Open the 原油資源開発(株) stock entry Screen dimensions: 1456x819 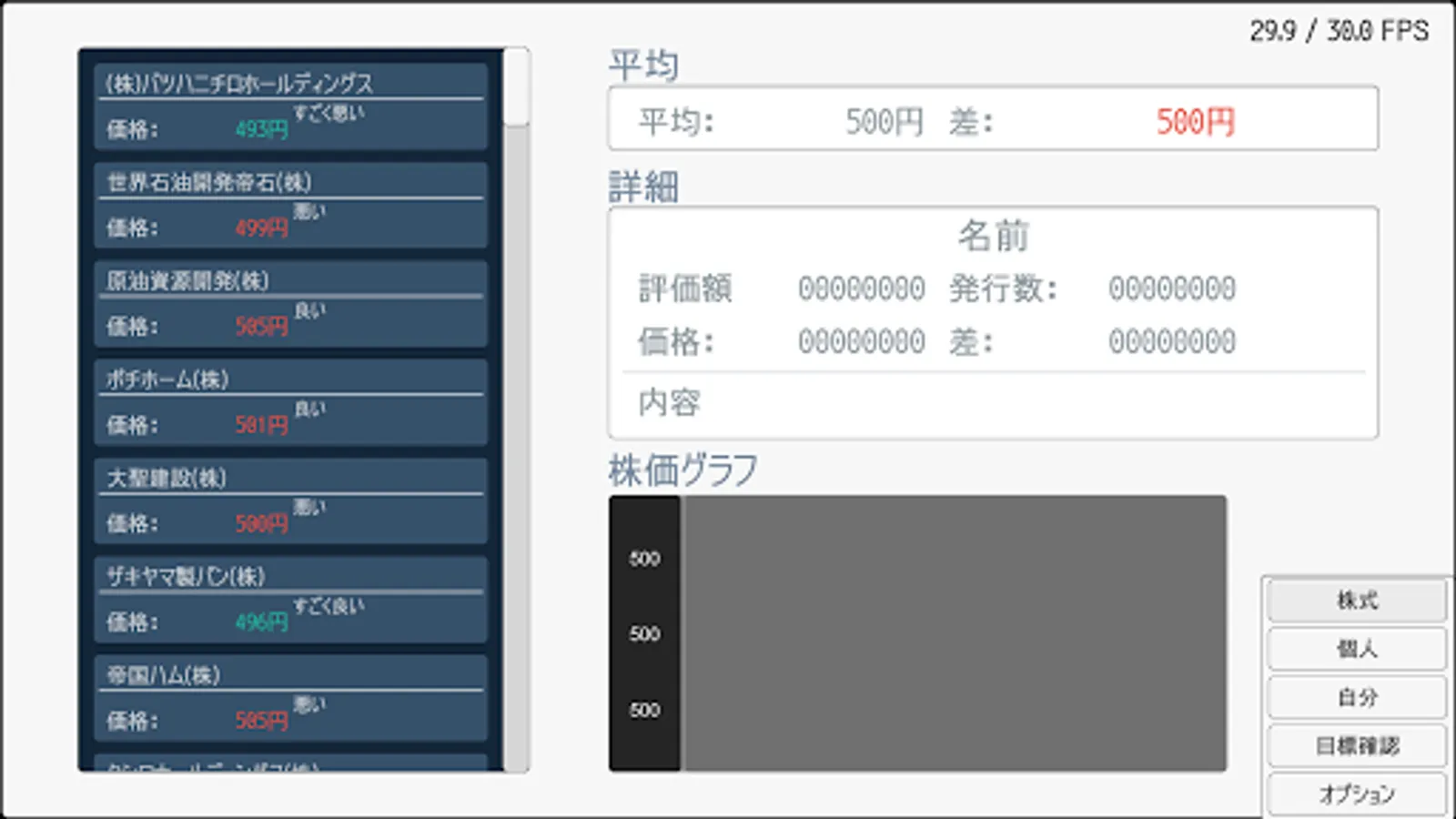click(x=290, y=304)
